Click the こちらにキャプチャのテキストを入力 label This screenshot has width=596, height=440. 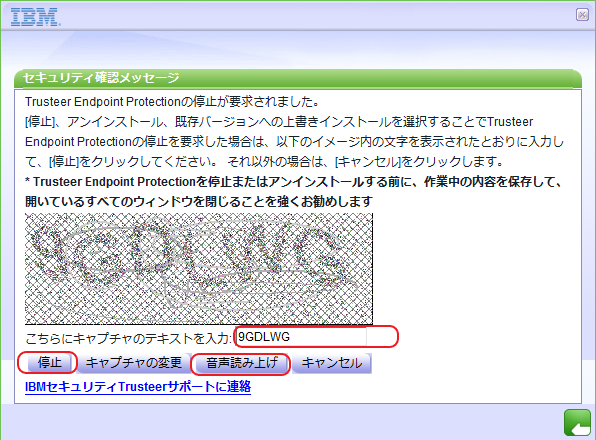pos(128,338)
